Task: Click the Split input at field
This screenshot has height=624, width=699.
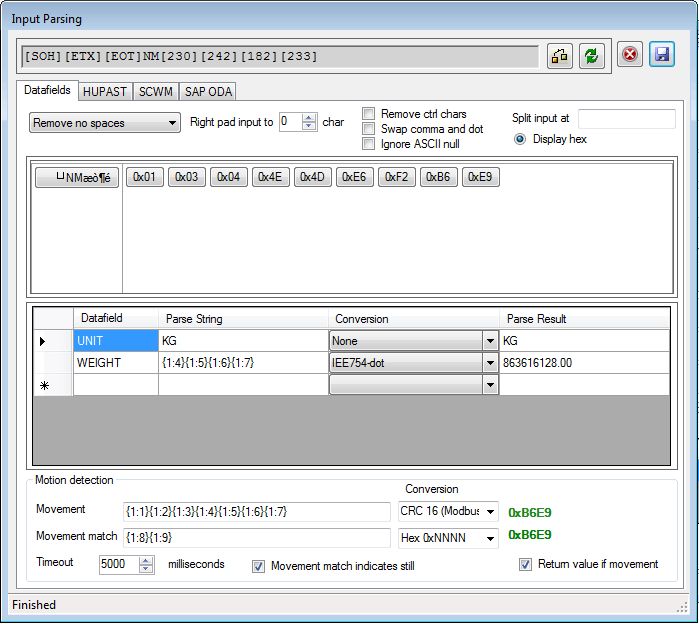Action: (x=627, y=119)
